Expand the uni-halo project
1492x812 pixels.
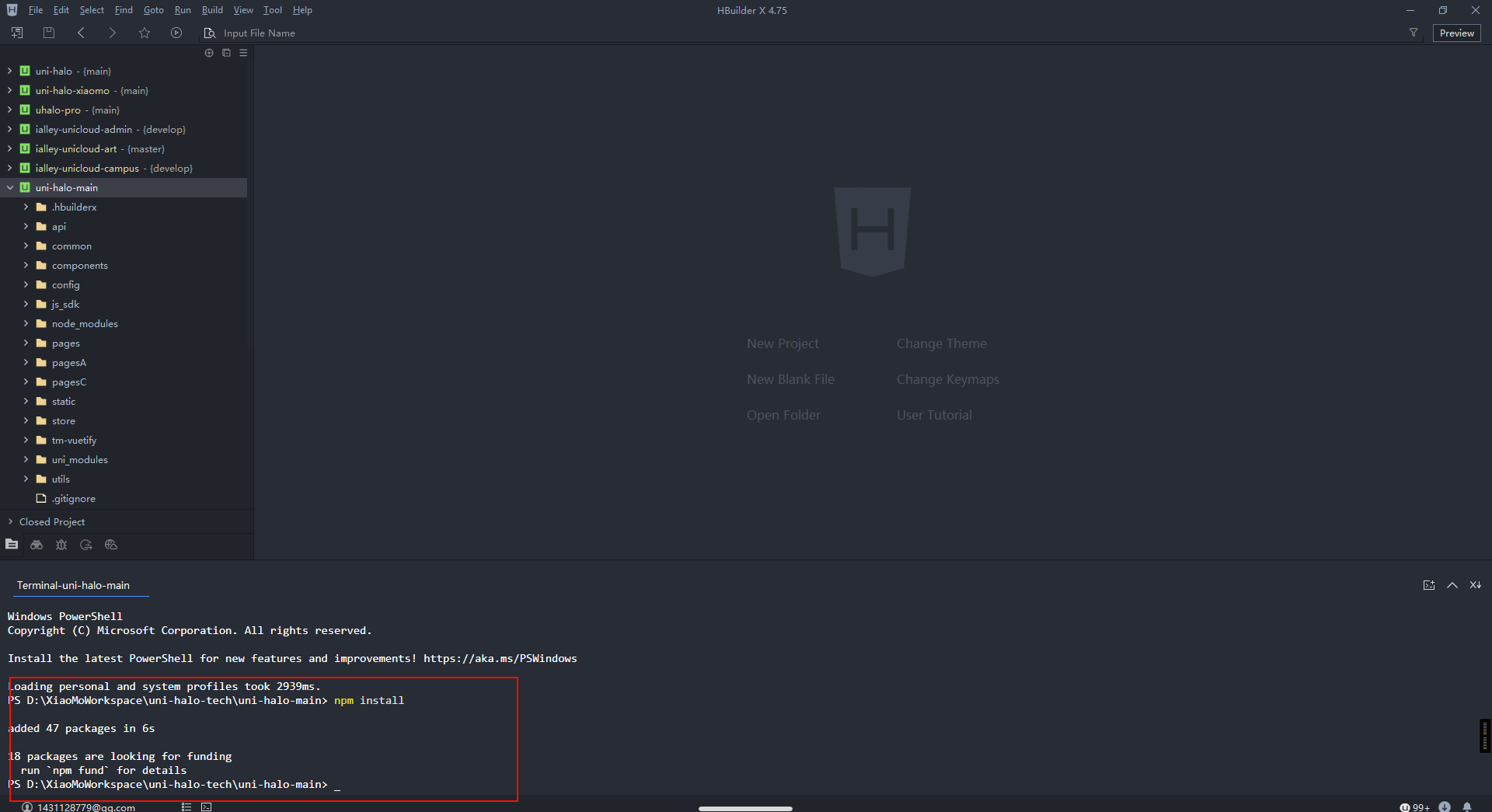(x=9, y=71)
